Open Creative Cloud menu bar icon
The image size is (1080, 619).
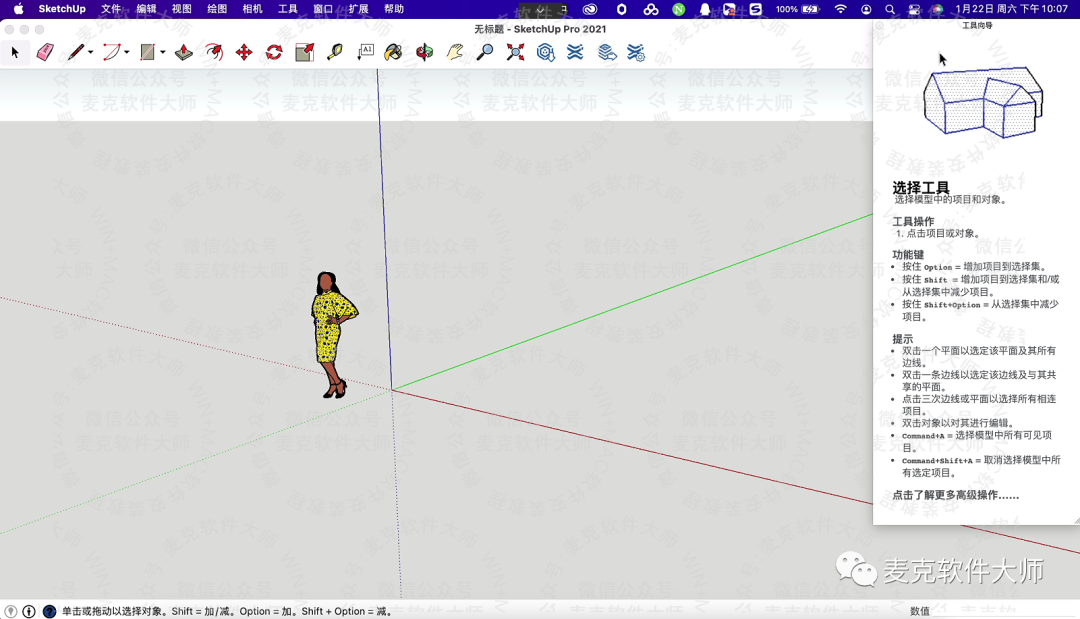point(590,9)
